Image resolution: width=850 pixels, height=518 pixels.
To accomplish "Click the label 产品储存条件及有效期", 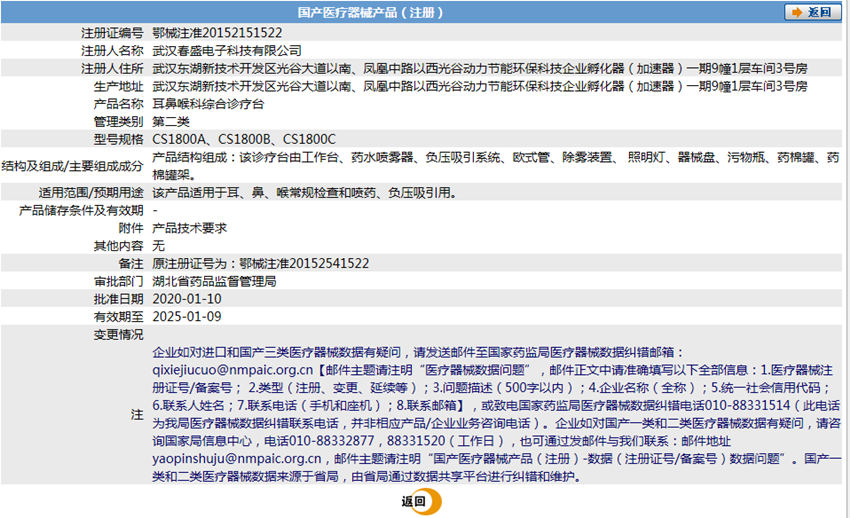I will [81, 211].
